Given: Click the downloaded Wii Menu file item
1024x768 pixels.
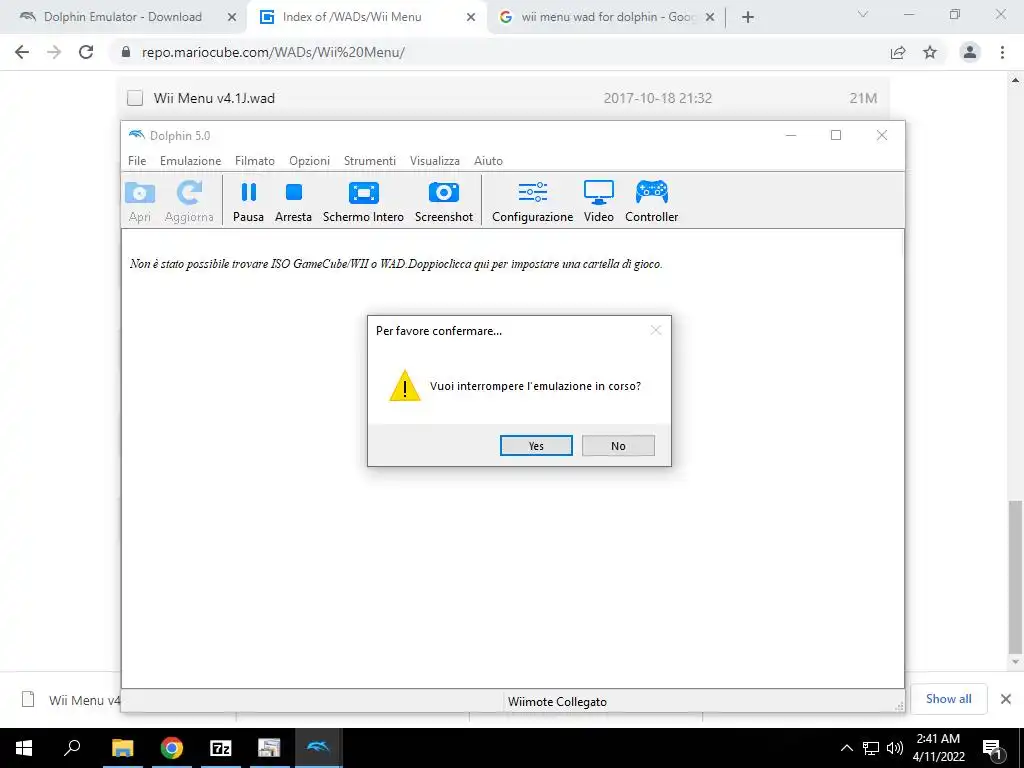Looking at the screenshot, I should pyautogui.click(x=71, y=700).
